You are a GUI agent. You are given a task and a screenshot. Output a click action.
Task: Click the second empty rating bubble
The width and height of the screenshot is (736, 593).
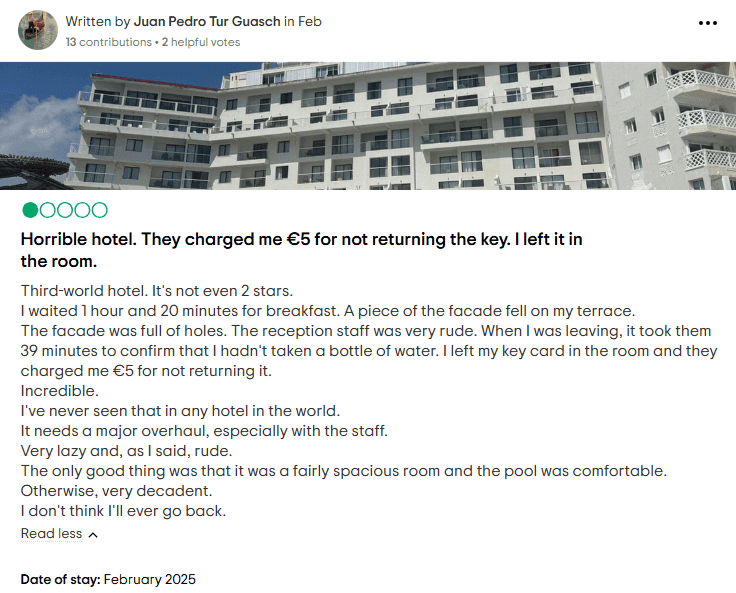[47, 210]
